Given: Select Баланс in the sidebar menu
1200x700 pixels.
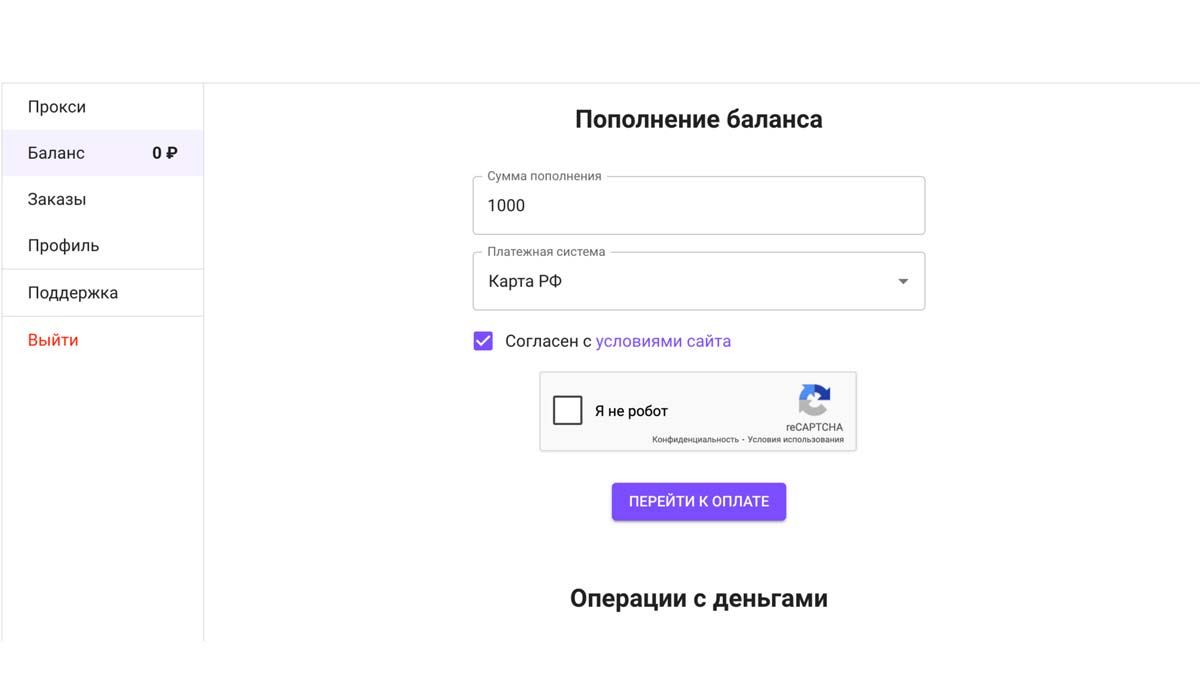Looking at the screenshot, I should tap(56, 153).
